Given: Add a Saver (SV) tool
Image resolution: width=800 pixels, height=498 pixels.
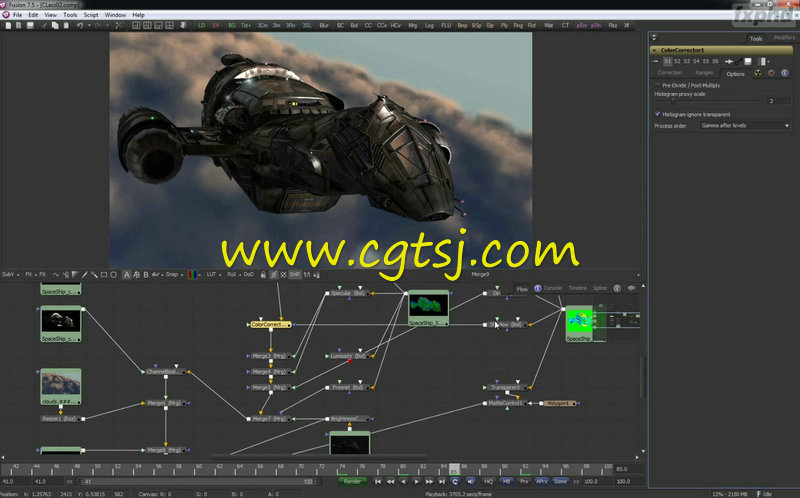Looking at the screenshot, I should coord(216,26).
